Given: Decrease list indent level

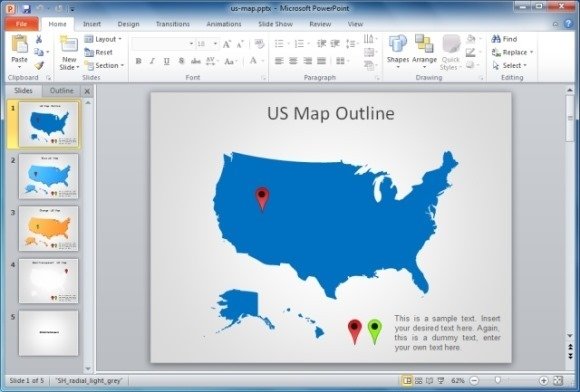Looking at the screenshot, I should click(x=321, y=44).
